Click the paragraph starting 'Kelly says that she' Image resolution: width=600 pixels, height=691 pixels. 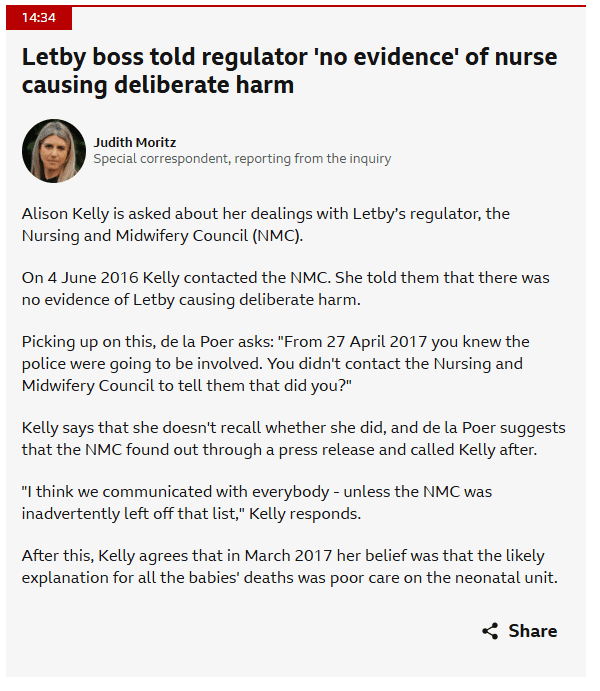coord(293,439)
